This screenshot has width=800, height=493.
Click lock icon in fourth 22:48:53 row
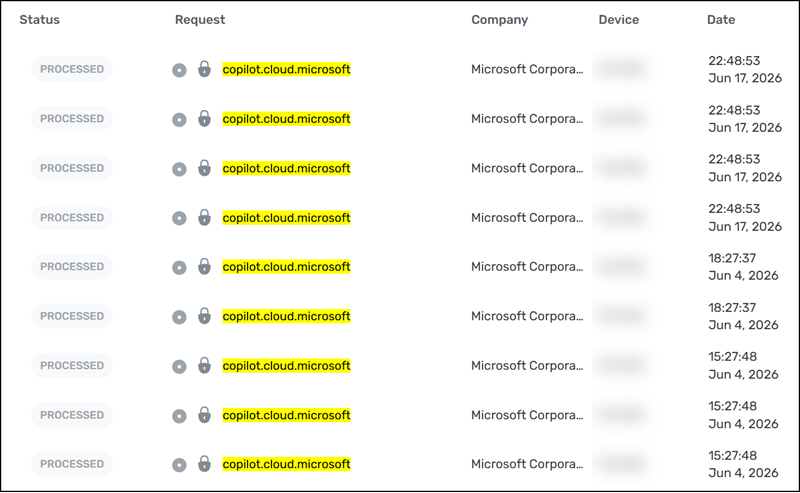(x=204, y=217)
